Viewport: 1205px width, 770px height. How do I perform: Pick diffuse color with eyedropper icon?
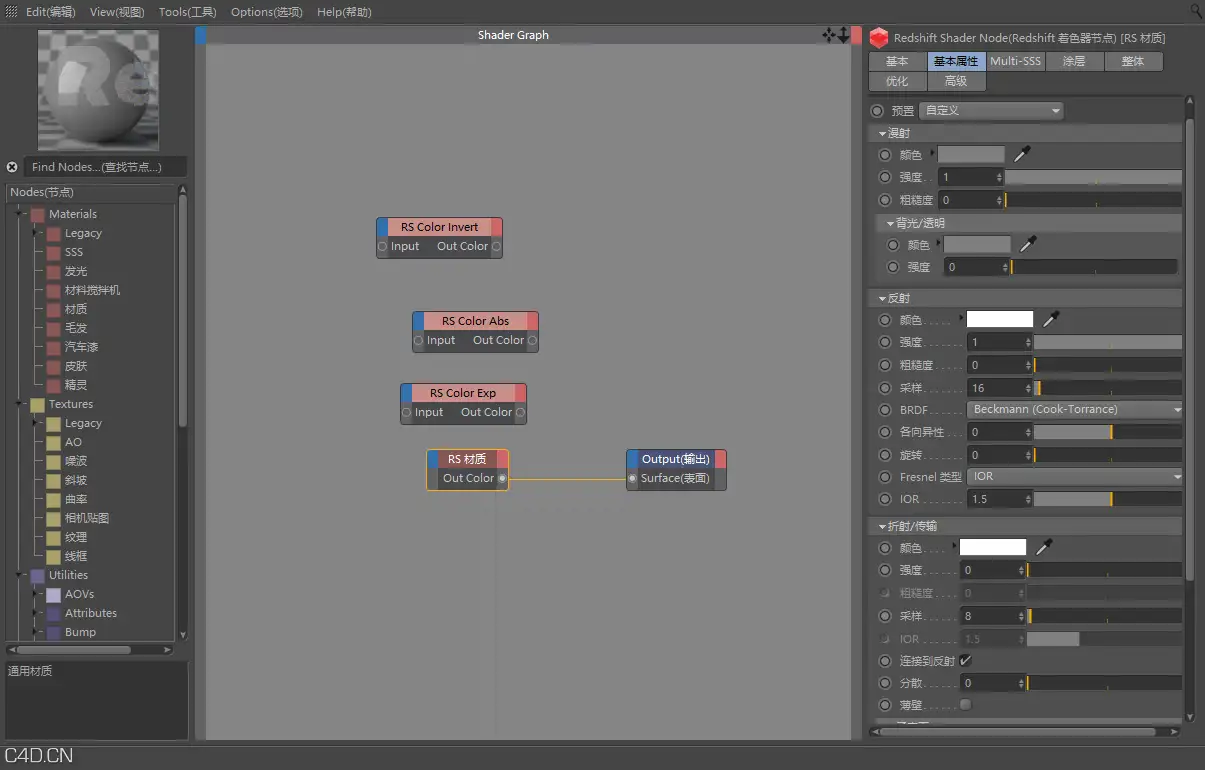pyautogui.click(x=1022, y=155)
